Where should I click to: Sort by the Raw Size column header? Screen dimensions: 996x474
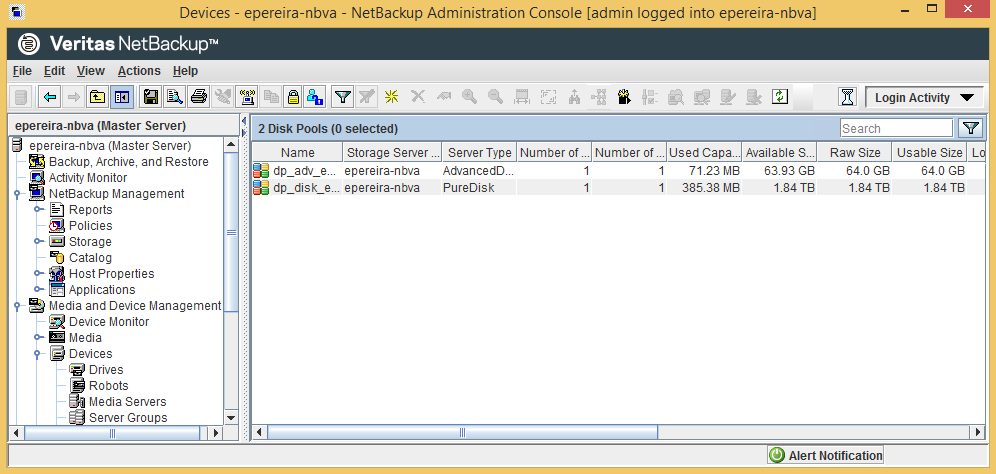tap(854, 152)
